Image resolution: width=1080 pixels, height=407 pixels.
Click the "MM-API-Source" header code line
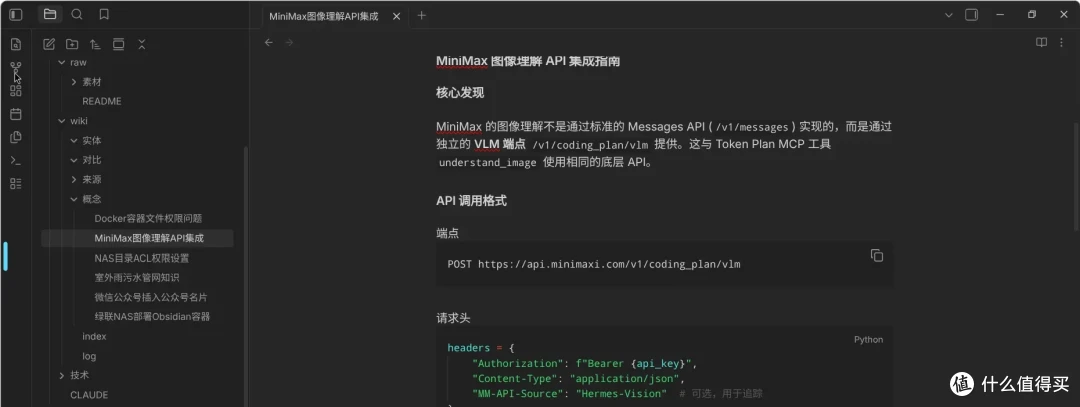(x=616, y=394)
